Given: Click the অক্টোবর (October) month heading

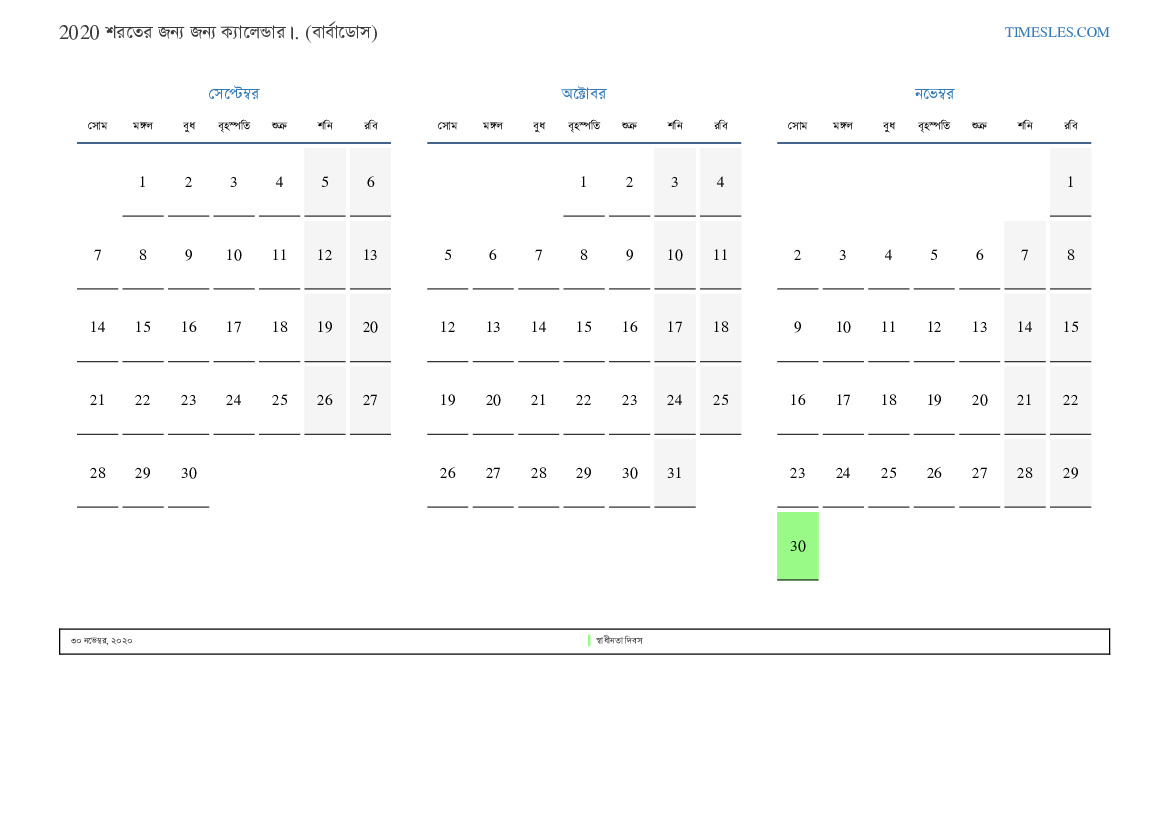Looking at the screenshot, I should coord(583,94).
